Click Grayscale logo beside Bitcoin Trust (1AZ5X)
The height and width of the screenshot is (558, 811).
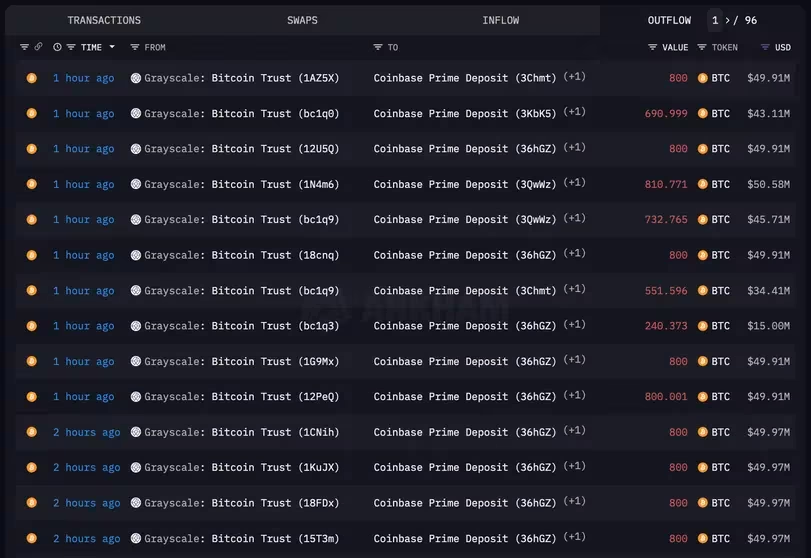pos(136,78)
